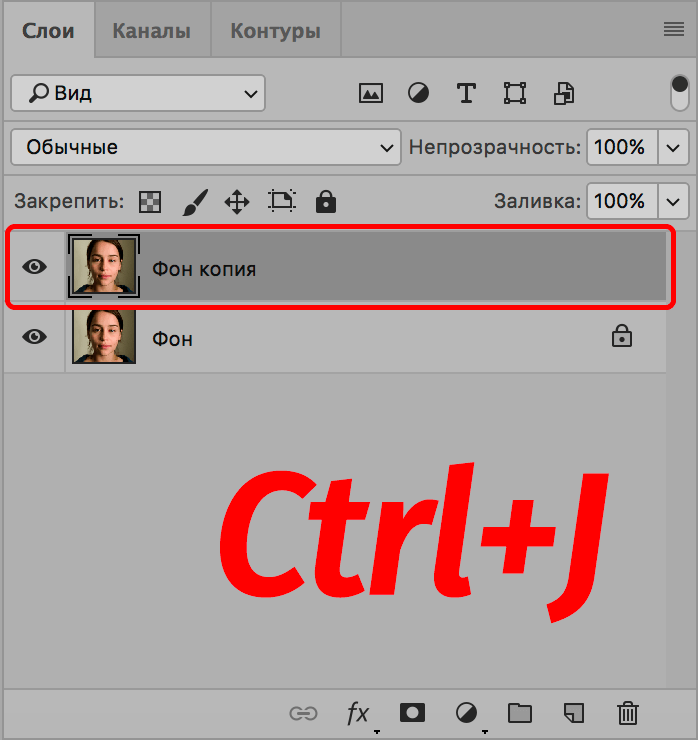Filter layers by pixel layer icon

(x=371, y=94)
